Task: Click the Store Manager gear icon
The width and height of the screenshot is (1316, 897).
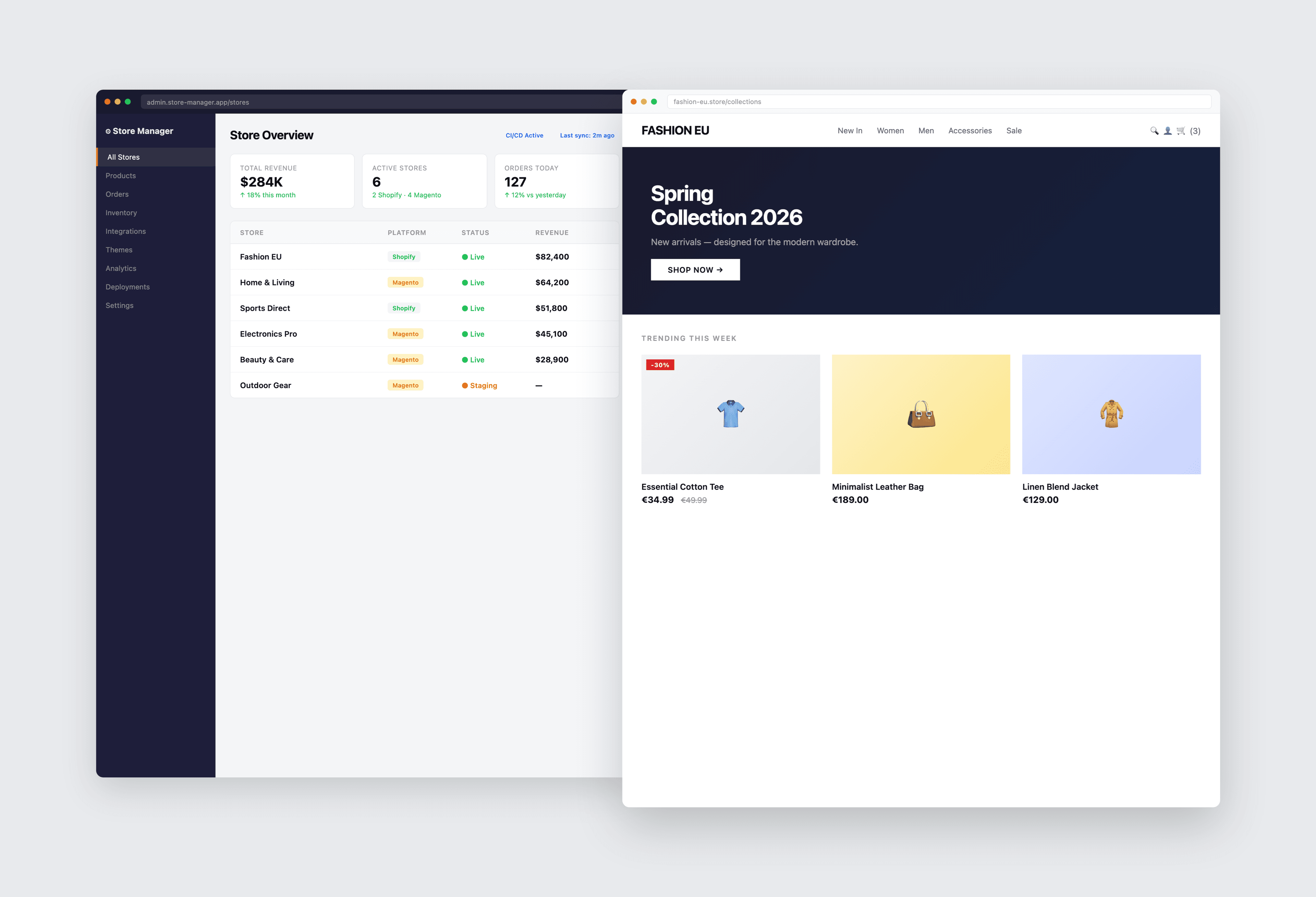Action: point(108,131)
